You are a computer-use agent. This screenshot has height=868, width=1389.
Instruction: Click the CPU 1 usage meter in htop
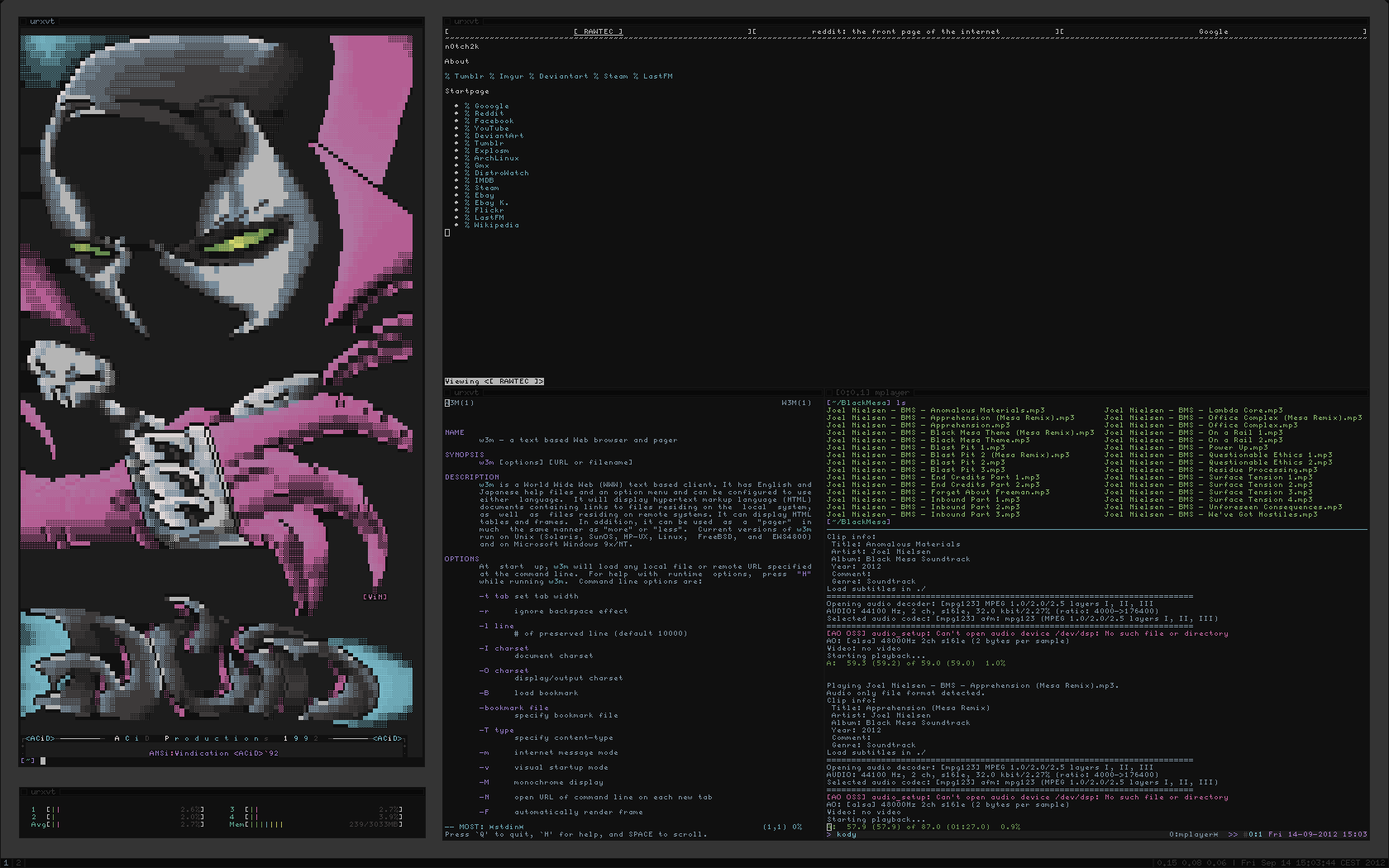click(117, 809)
